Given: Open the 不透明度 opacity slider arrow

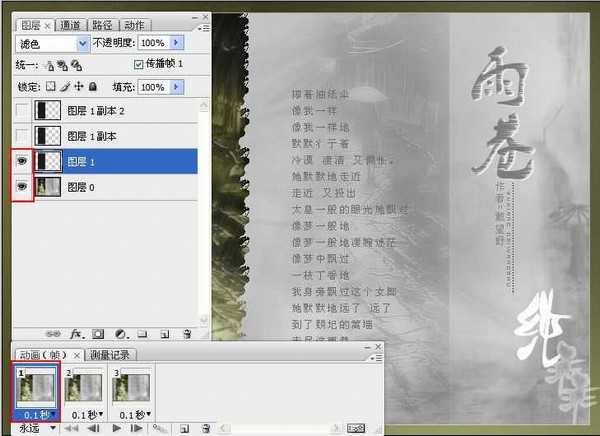Looking at the screenshot, I should pyautogui.click(x=176, y=44).
